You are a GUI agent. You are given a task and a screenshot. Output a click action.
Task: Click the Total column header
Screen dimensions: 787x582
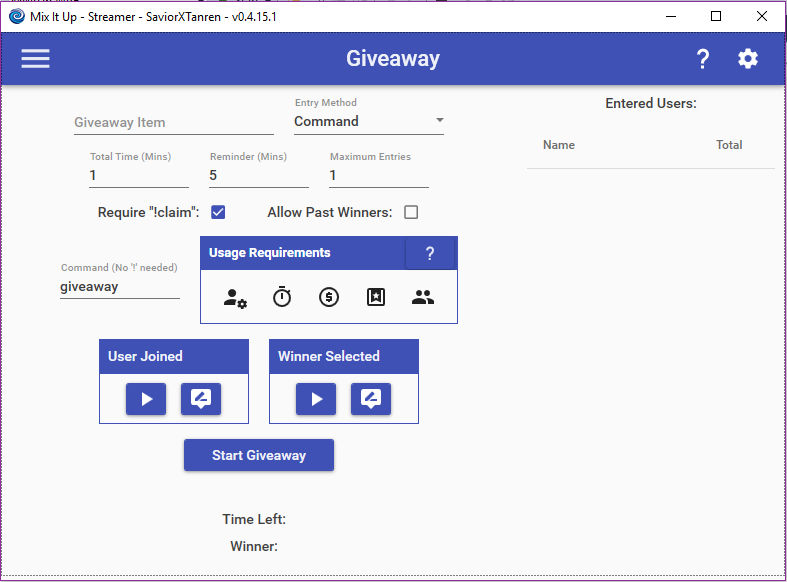[x=729, y=145]
